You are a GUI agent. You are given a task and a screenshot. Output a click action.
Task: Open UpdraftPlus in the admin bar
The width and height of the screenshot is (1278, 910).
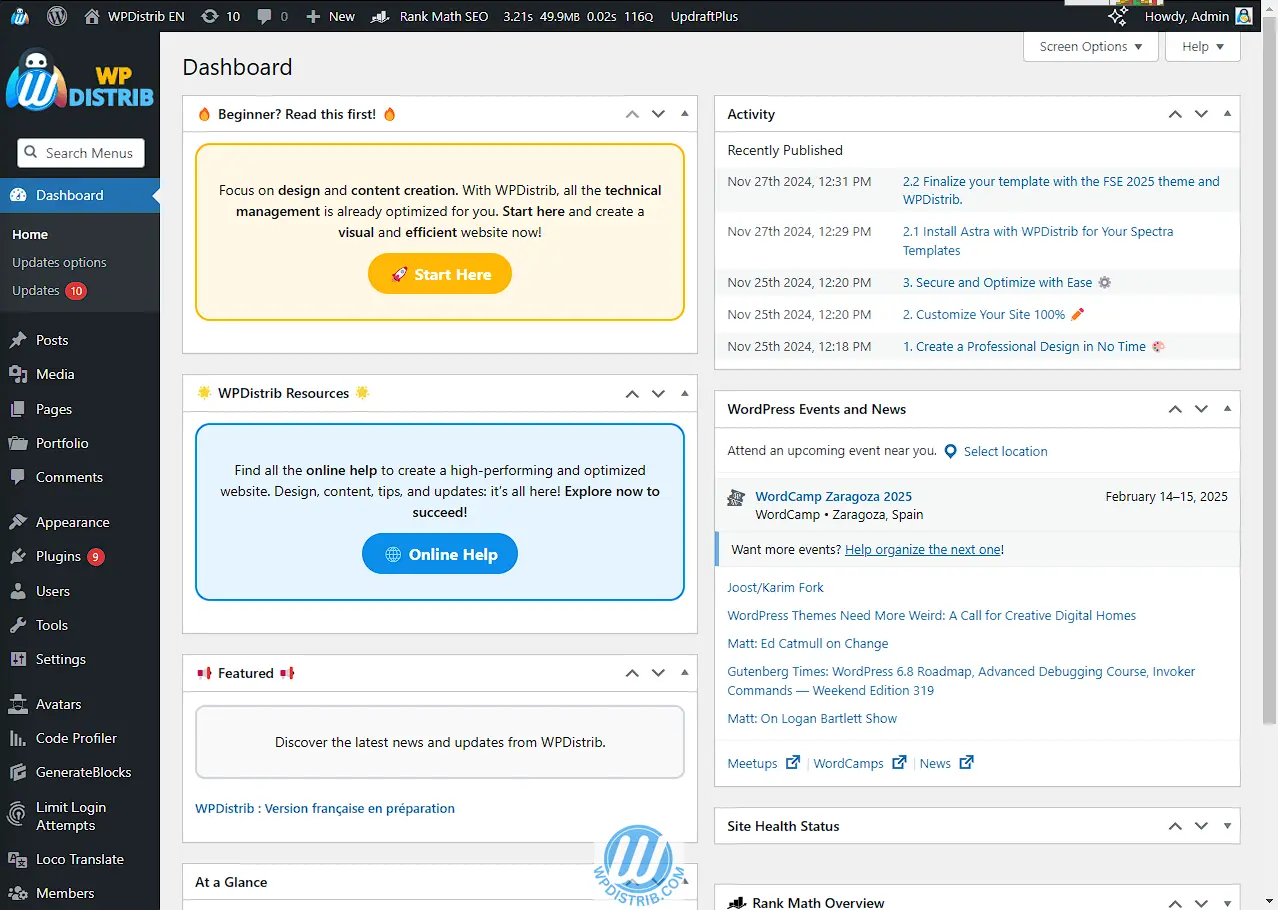point(704,16)
